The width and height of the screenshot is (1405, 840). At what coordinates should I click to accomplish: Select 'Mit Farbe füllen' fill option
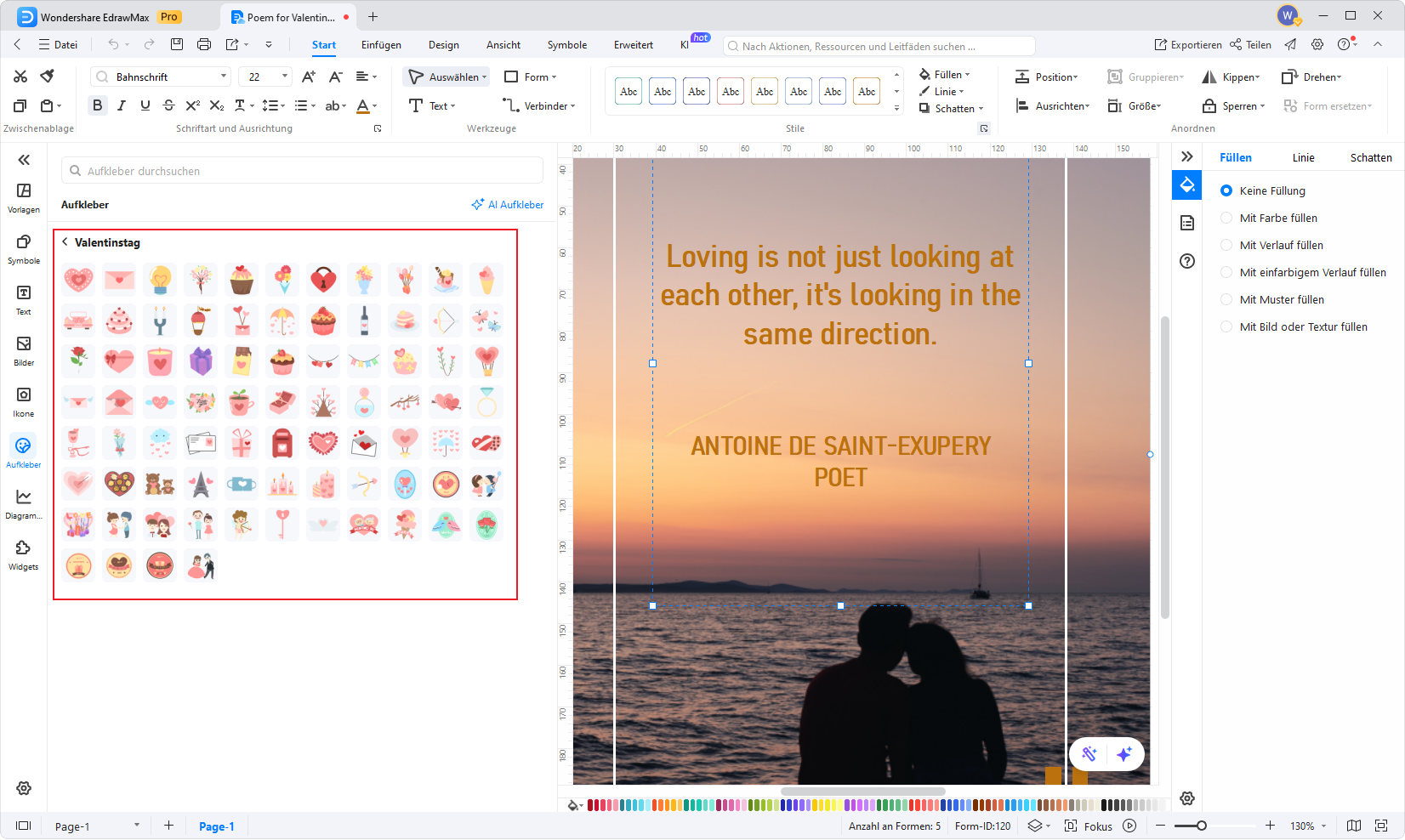click(1226, 219)
